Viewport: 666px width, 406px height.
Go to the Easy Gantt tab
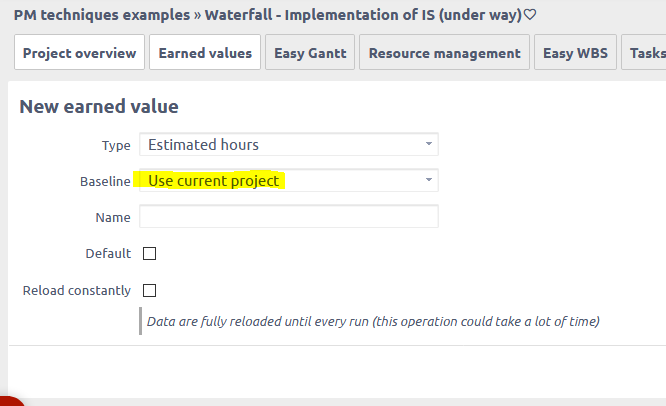click(310, 53)
